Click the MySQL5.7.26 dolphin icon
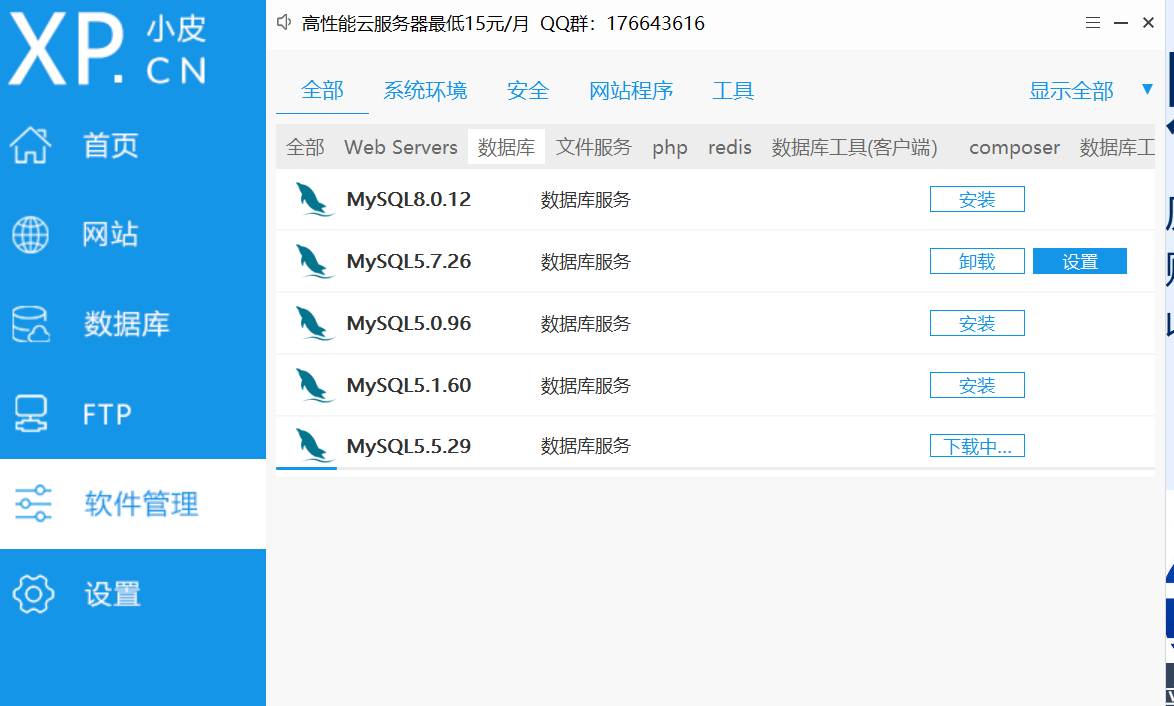1174x706 pixels. point(314,261)
